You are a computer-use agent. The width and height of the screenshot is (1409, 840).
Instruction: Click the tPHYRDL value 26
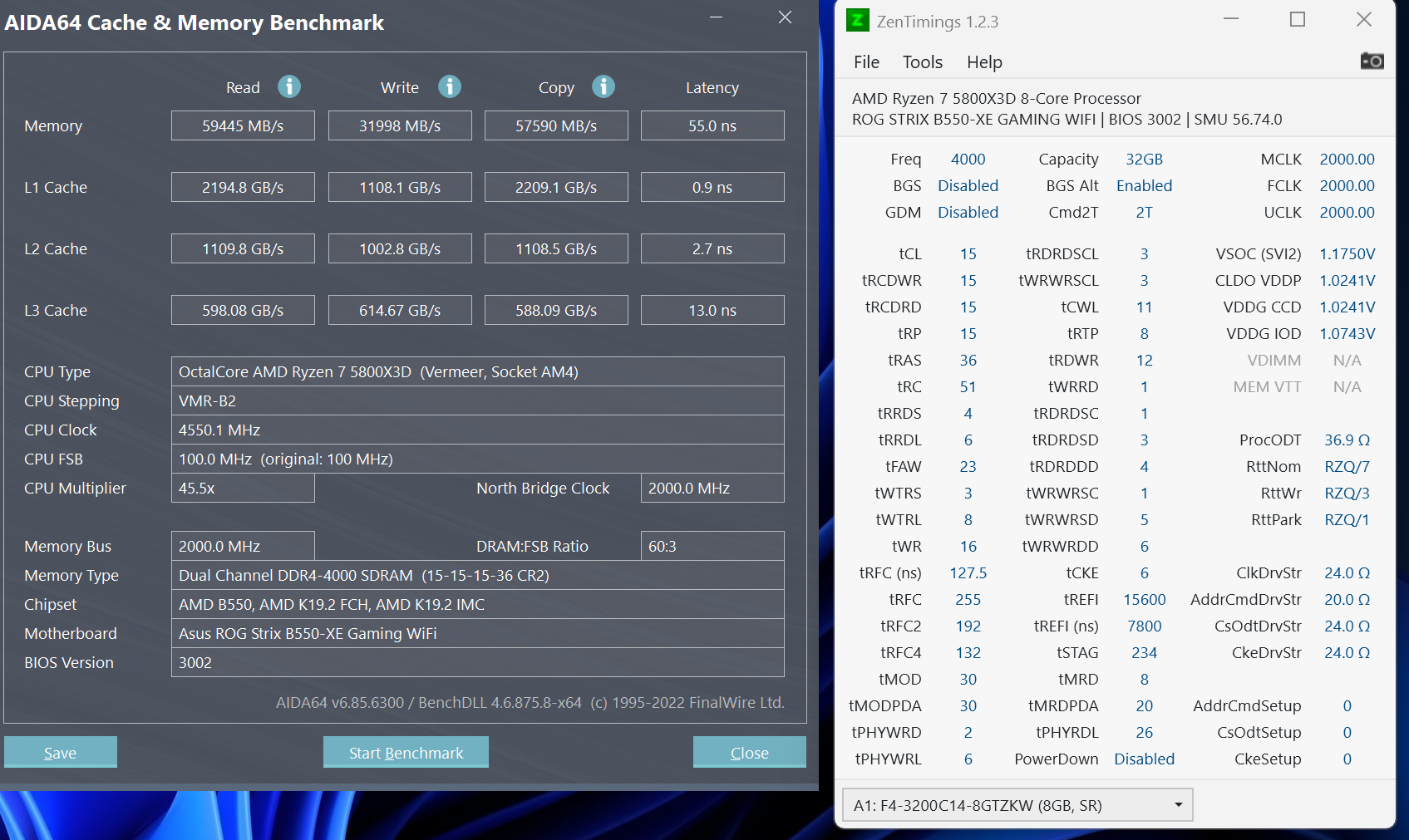coord(1144,732)
